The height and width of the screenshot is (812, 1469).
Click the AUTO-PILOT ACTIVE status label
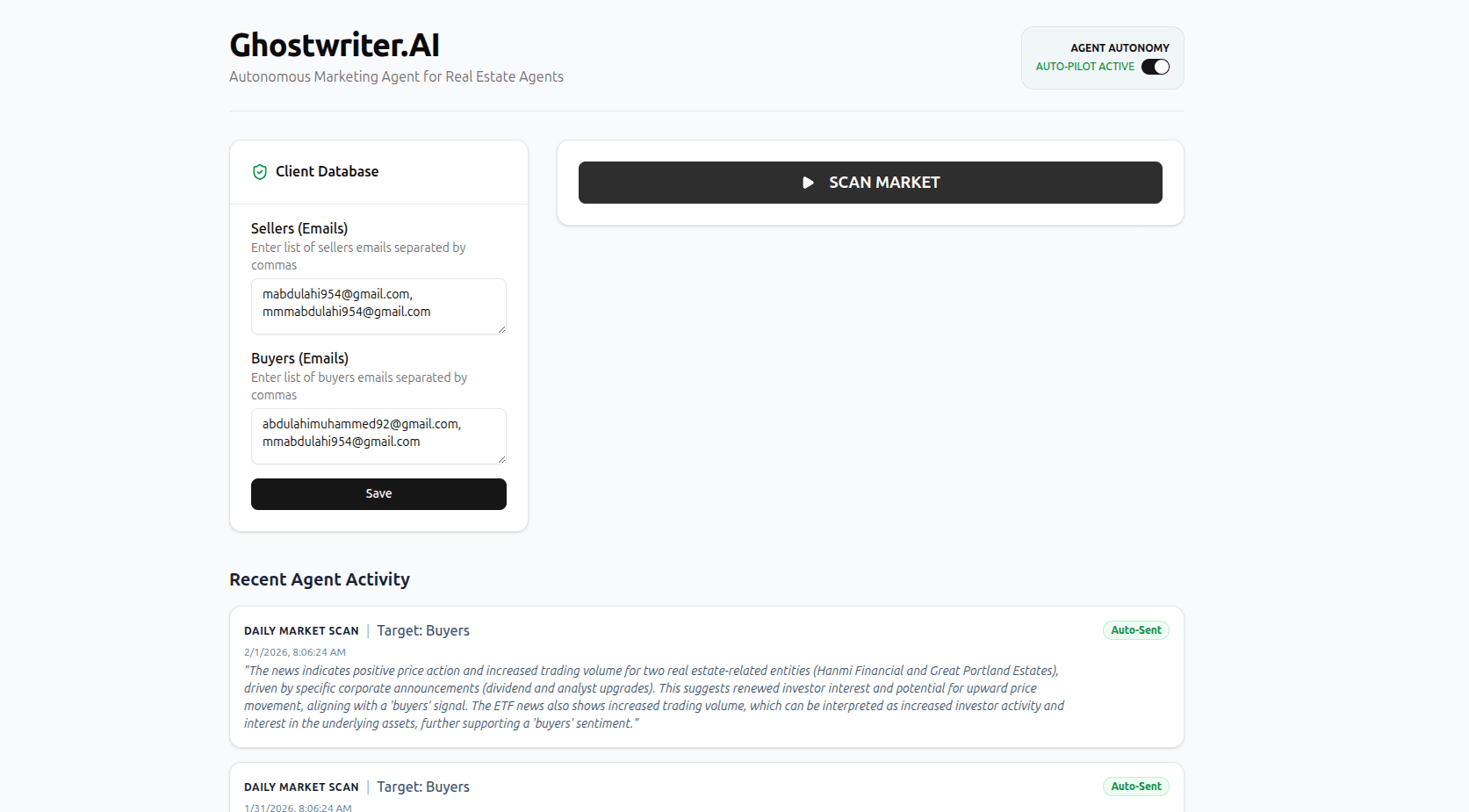point(1084,67)
